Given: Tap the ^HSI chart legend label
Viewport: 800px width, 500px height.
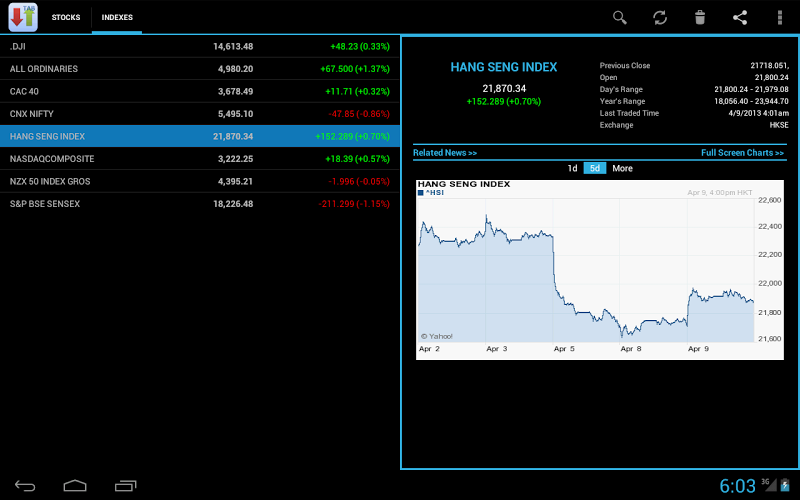Looking at the screenshot, I should tap(435, 193).
